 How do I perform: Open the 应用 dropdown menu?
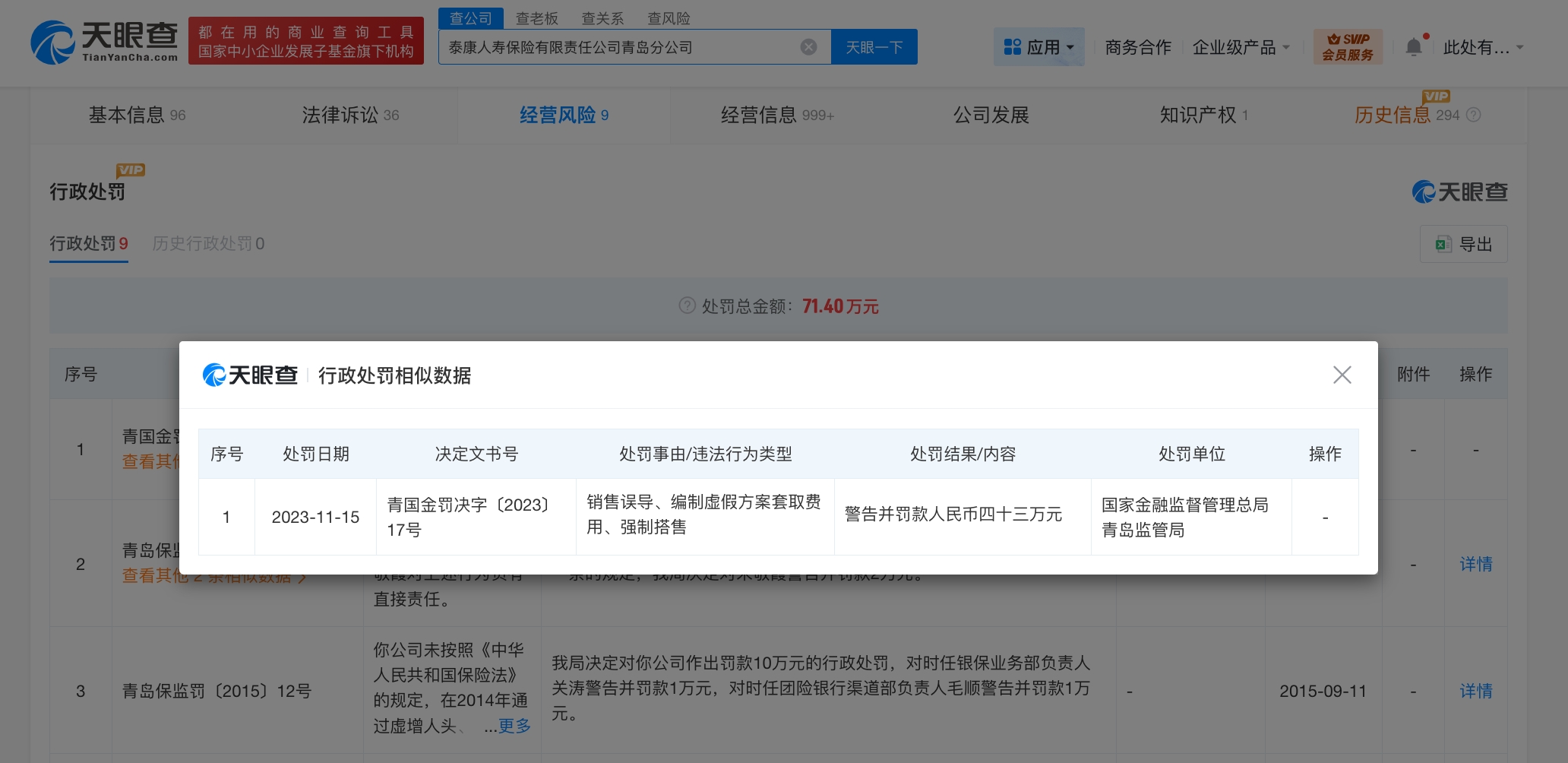point(1038,47)
